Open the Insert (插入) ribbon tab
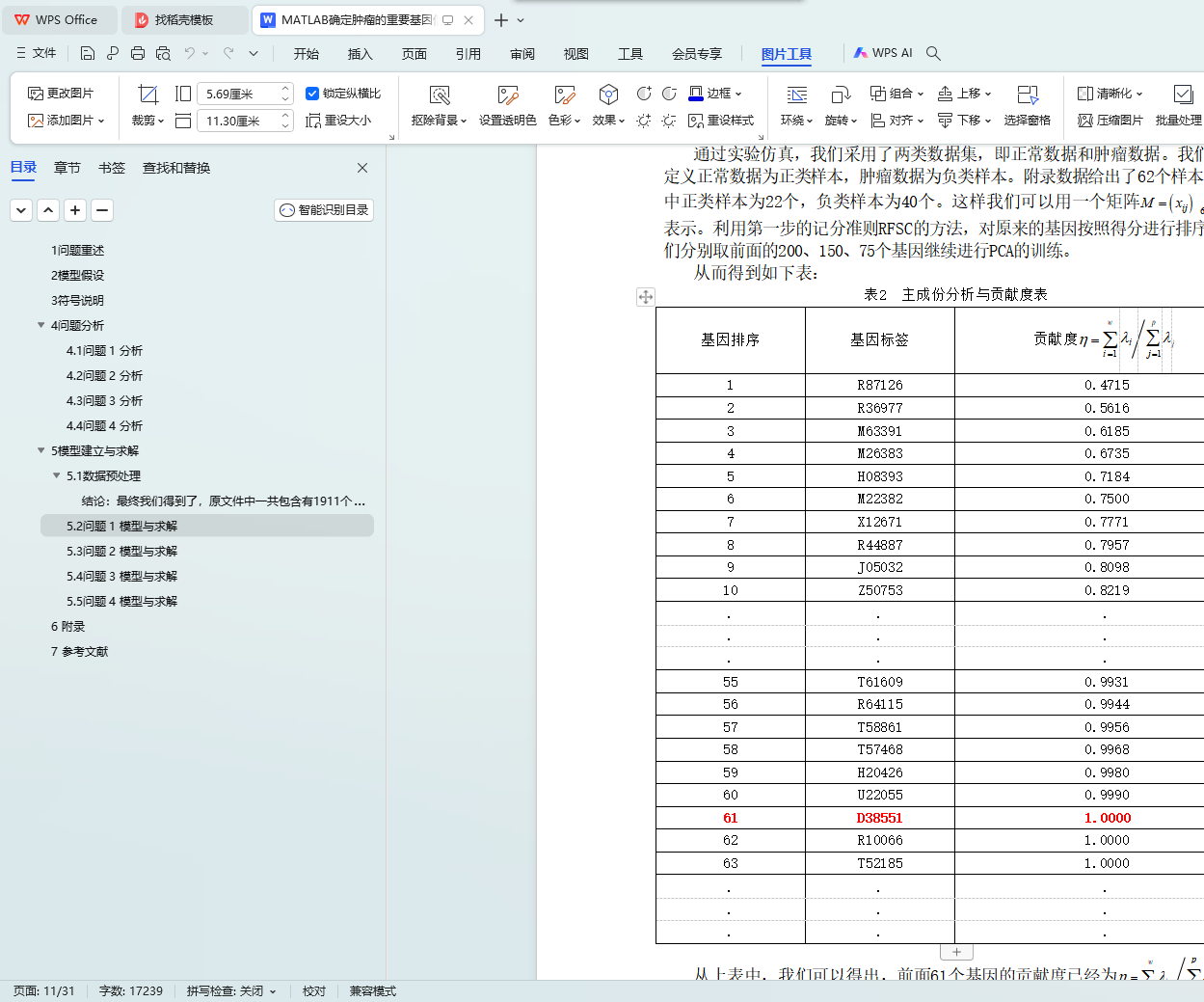The height and width of the screenshot is (1002, 1204). pyautogui.click(x=361, y=54)
